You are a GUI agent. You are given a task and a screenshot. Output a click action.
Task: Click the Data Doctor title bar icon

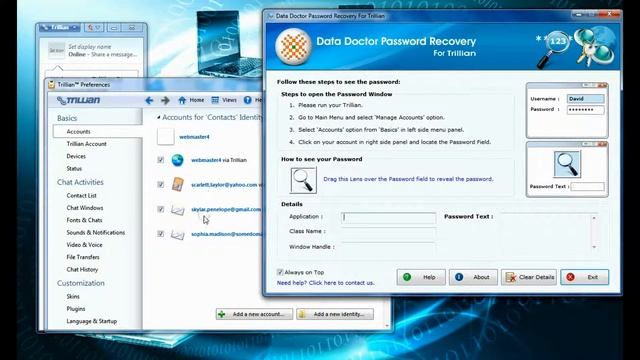[x=270, y=16]
